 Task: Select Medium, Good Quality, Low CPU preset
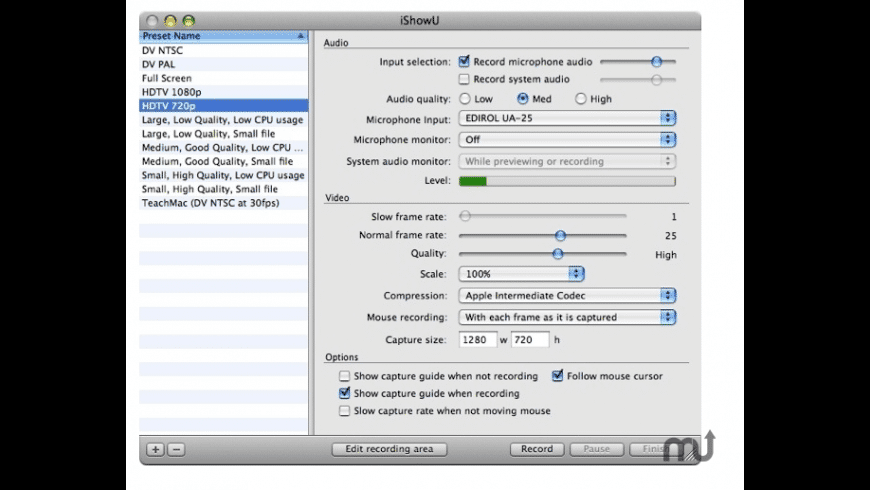pos(224,147)
